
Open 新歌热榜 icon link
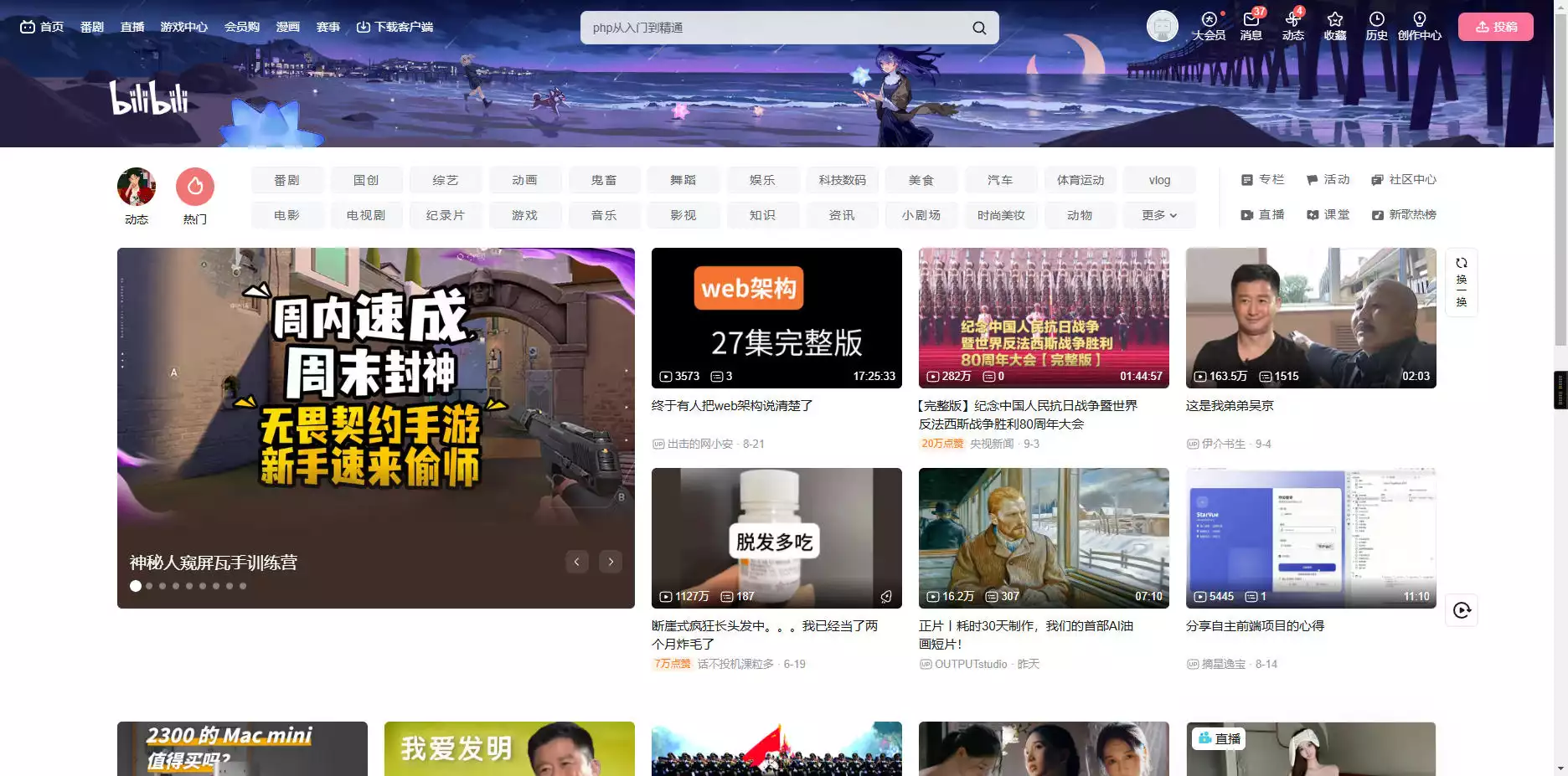pos(1404,215)
